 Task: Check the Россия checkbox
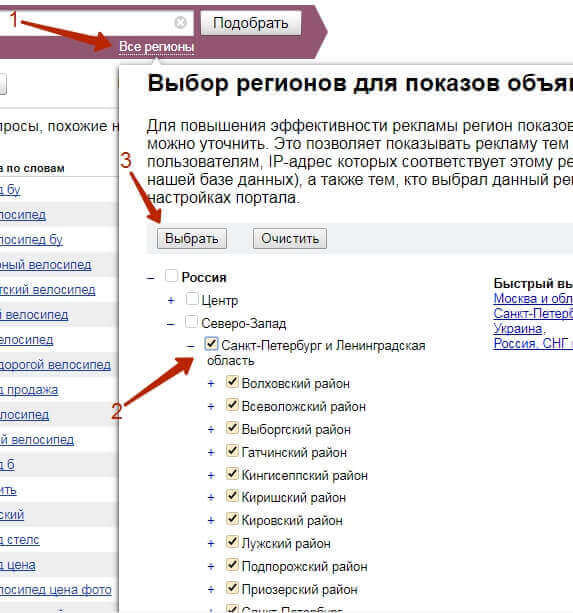(x=171, y=276)
